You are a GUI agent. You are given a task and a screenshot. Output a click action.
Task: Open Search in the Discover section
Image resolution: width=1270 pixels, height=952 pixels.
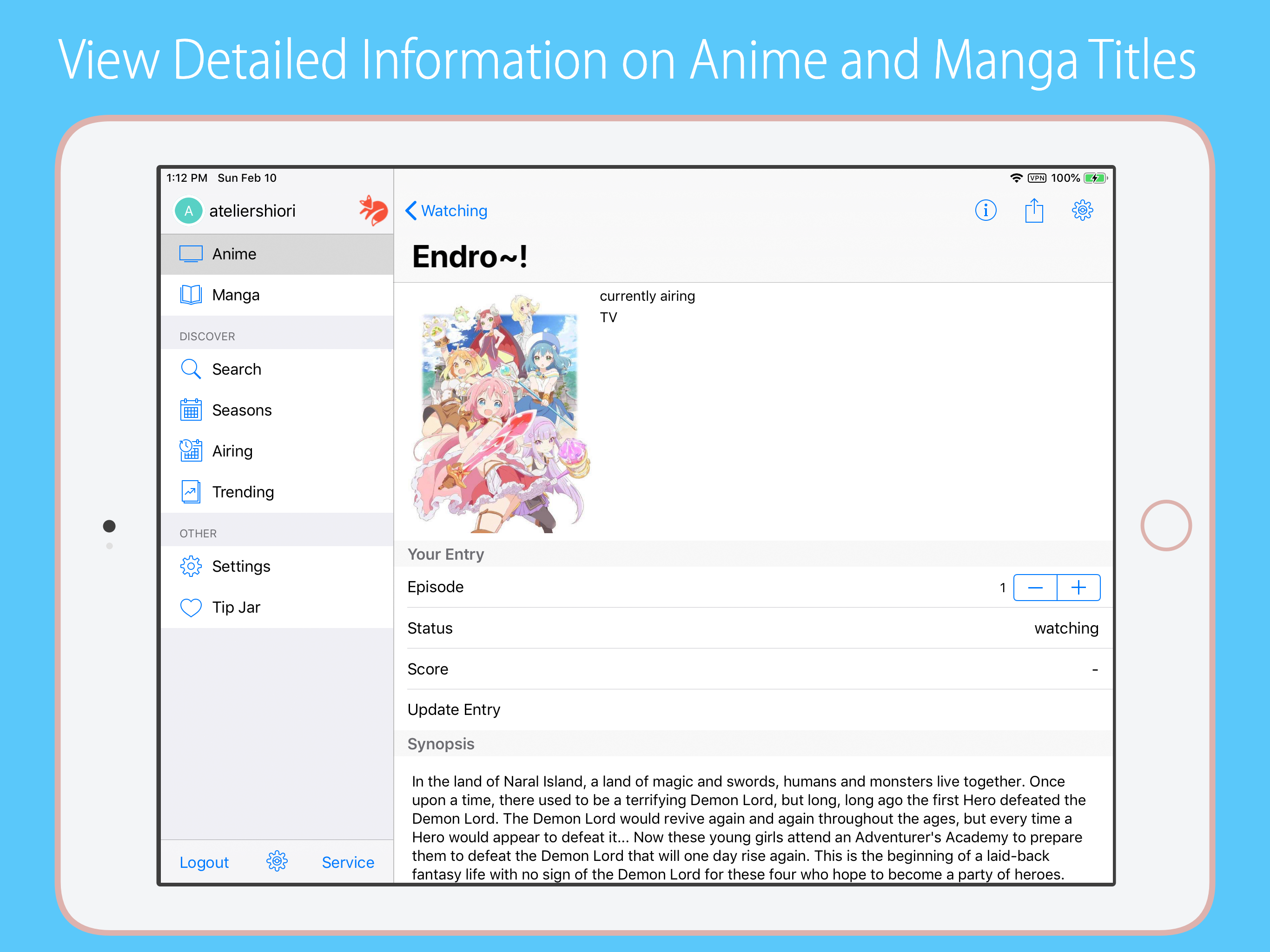click(x=277, y=369)
